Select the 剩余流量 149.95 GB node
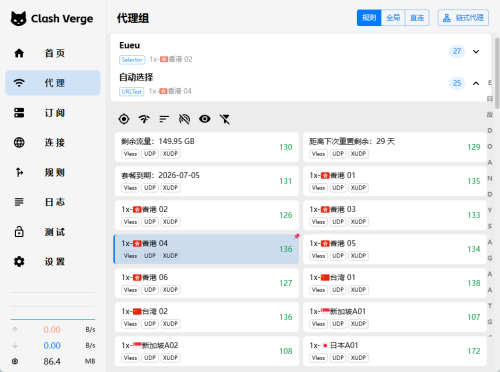 click(x=207, y=147)
